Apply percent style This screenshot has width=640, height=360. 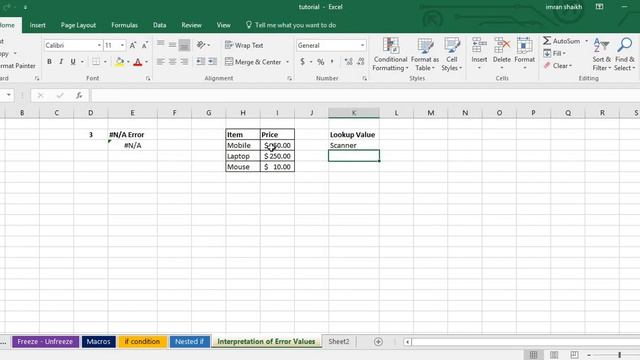[321, 62]
